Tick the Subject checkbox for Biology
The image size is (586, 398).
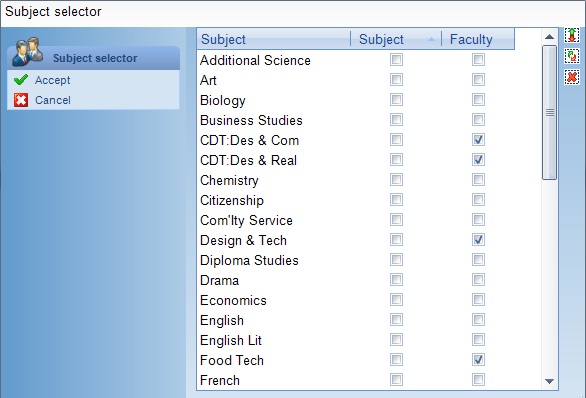coord(396,100)
